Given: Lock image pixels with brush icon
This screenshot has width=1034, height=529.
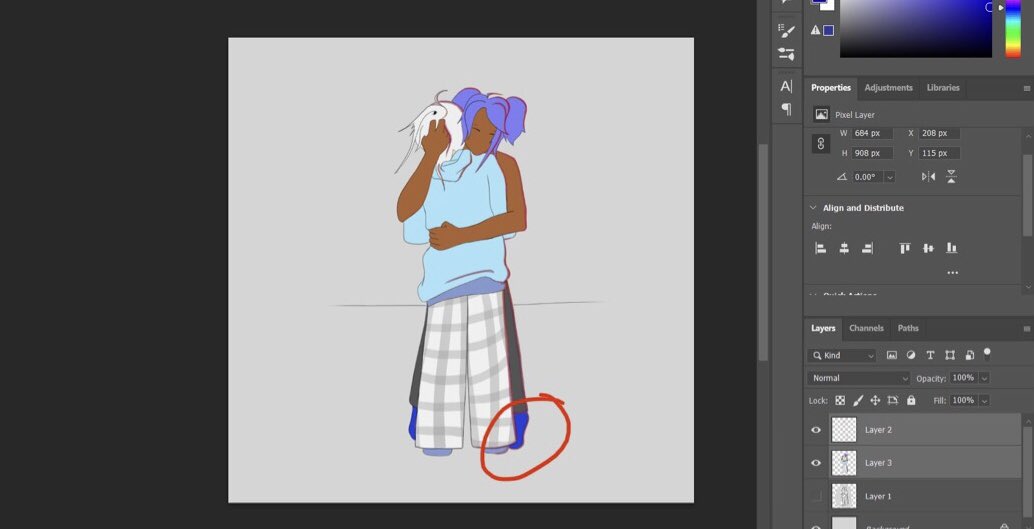Looking at the screenshot, I should click(858, 400).
